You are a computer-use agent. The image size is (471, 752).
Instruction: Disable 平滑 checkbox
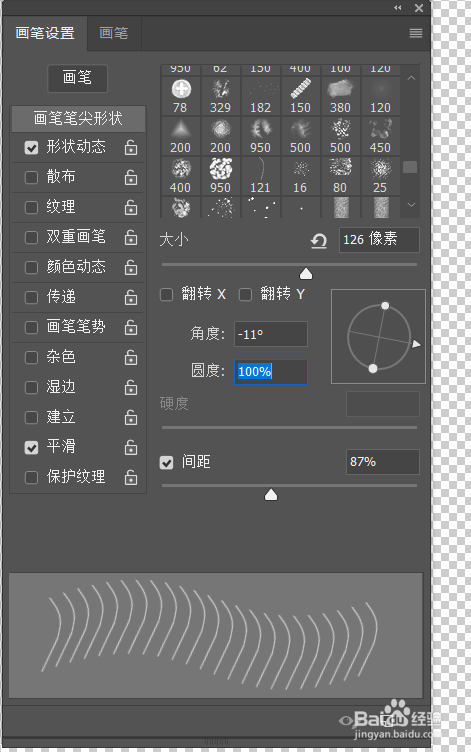tap(31, 447)
